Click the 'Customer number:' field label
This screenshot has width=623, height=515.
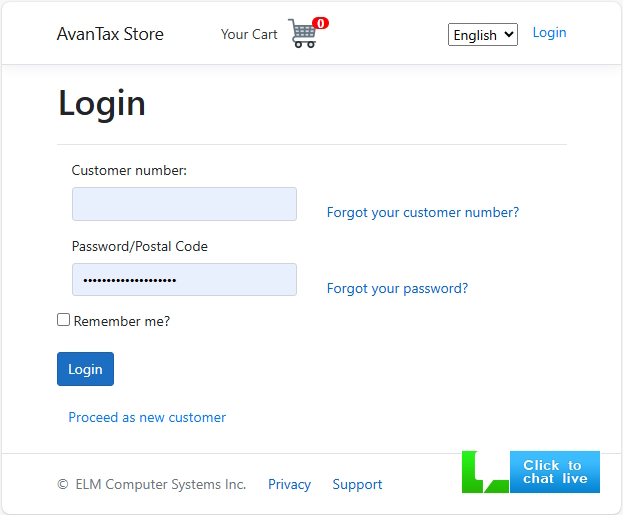[x=129, y=171]
